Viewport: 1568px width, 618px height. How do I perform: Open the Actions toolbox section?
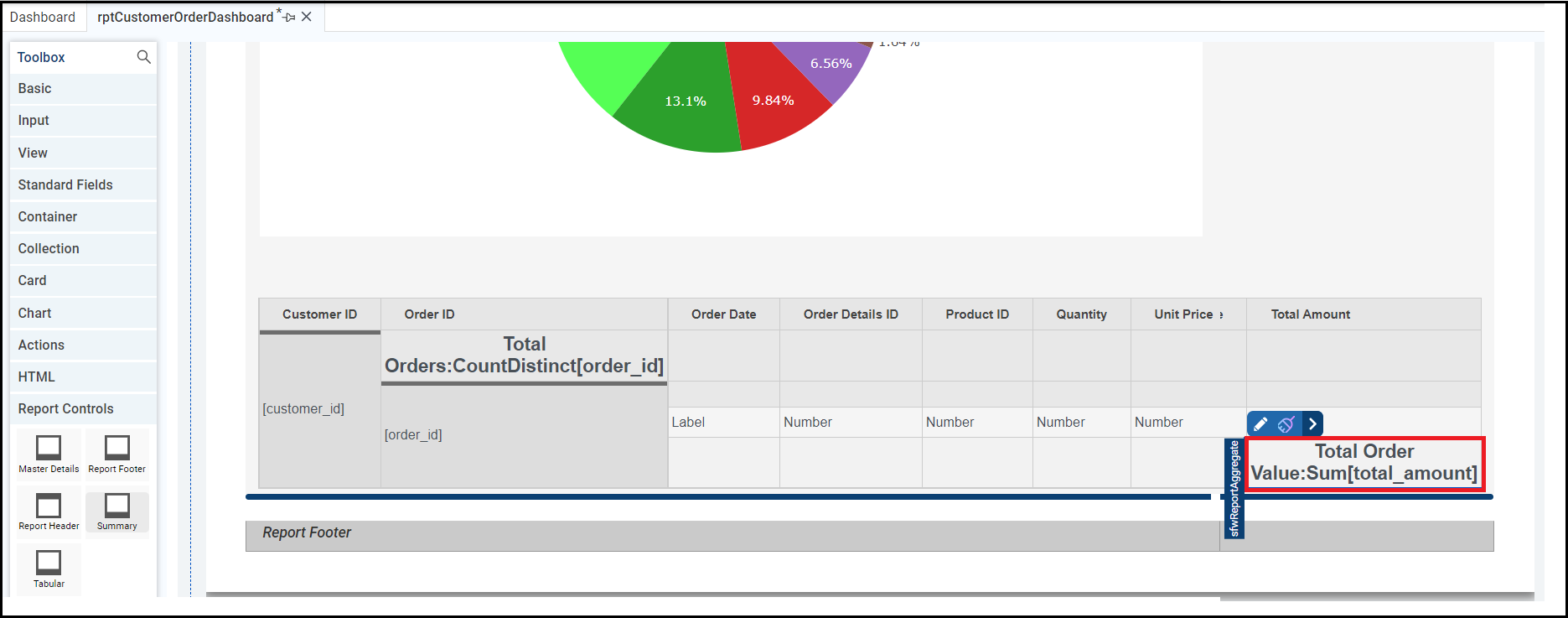click(x=83, y=345)
